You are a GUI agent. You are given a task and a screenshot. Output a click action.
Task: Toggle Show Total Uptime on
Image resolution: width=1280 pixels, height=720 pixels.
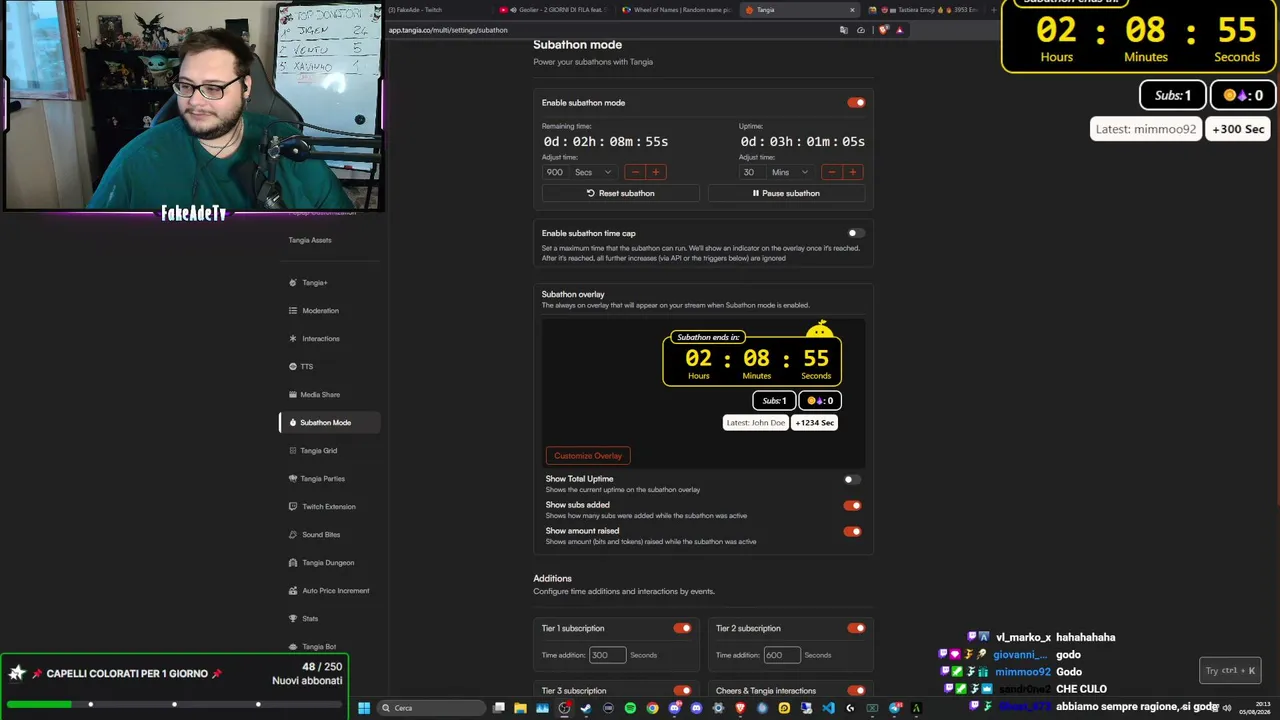click(852, 479)
